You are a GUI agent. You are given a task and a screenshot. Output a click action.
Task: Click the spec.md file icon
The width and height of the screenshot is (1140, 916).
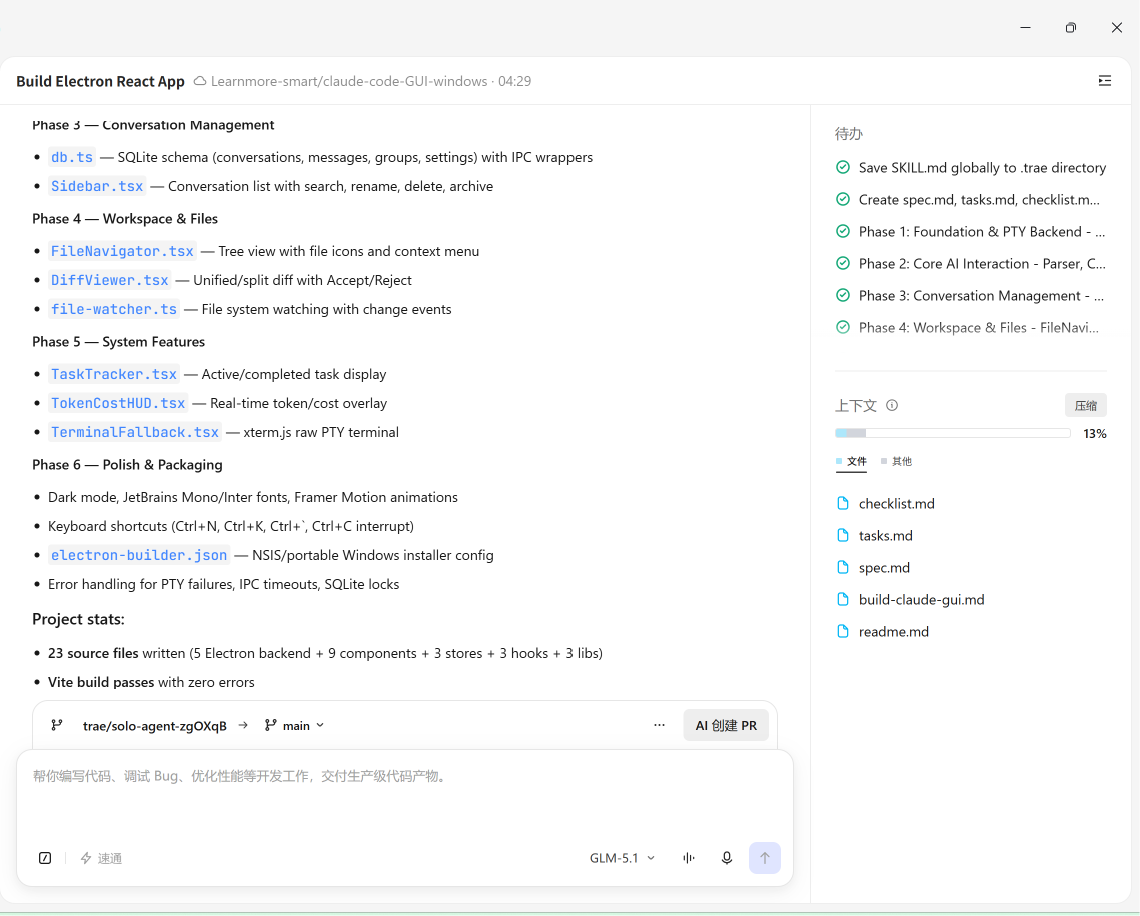coord(843,567)
